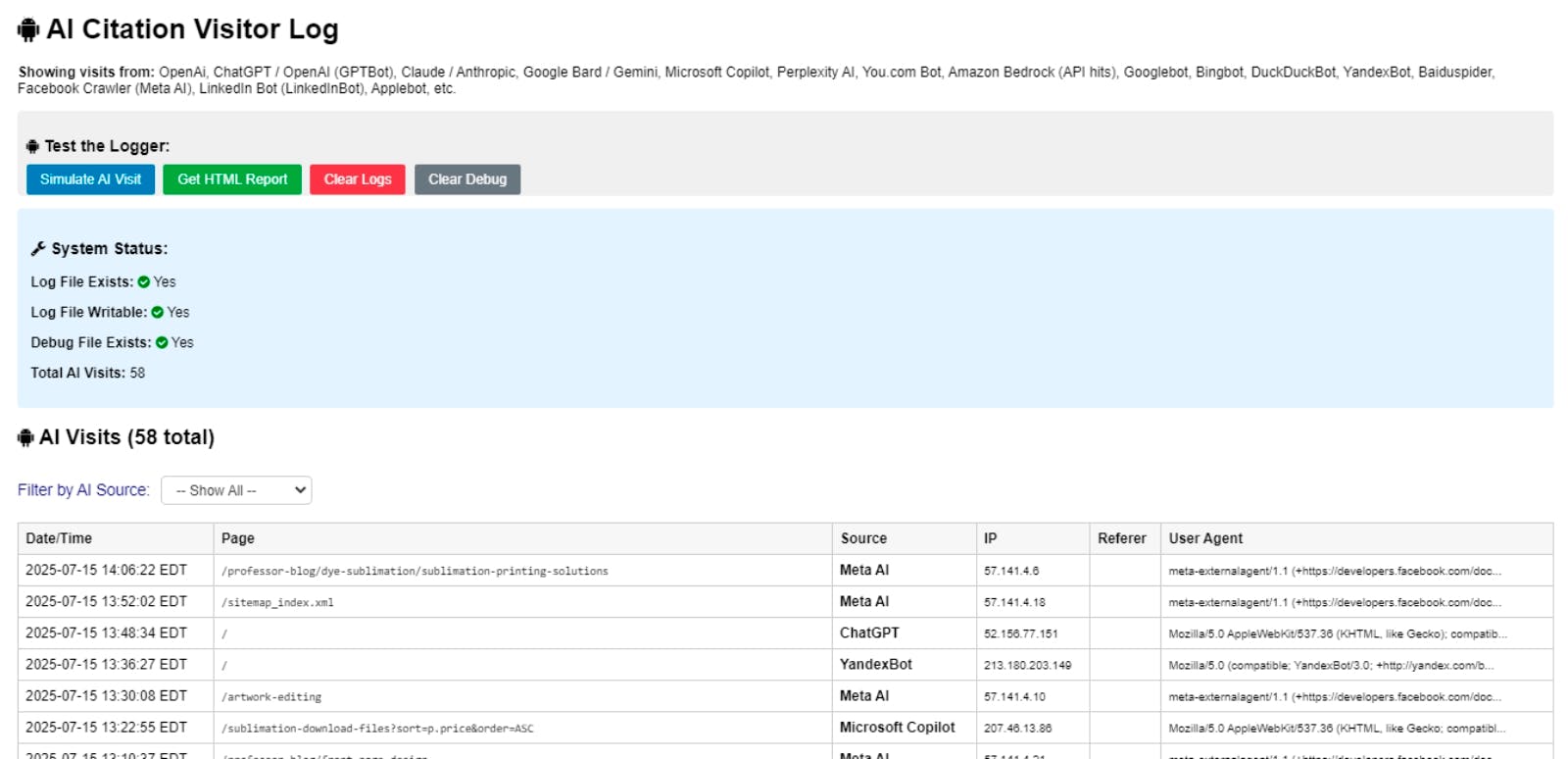
Task: Open the Filter by AI Source dropdown
Action: 236,490
